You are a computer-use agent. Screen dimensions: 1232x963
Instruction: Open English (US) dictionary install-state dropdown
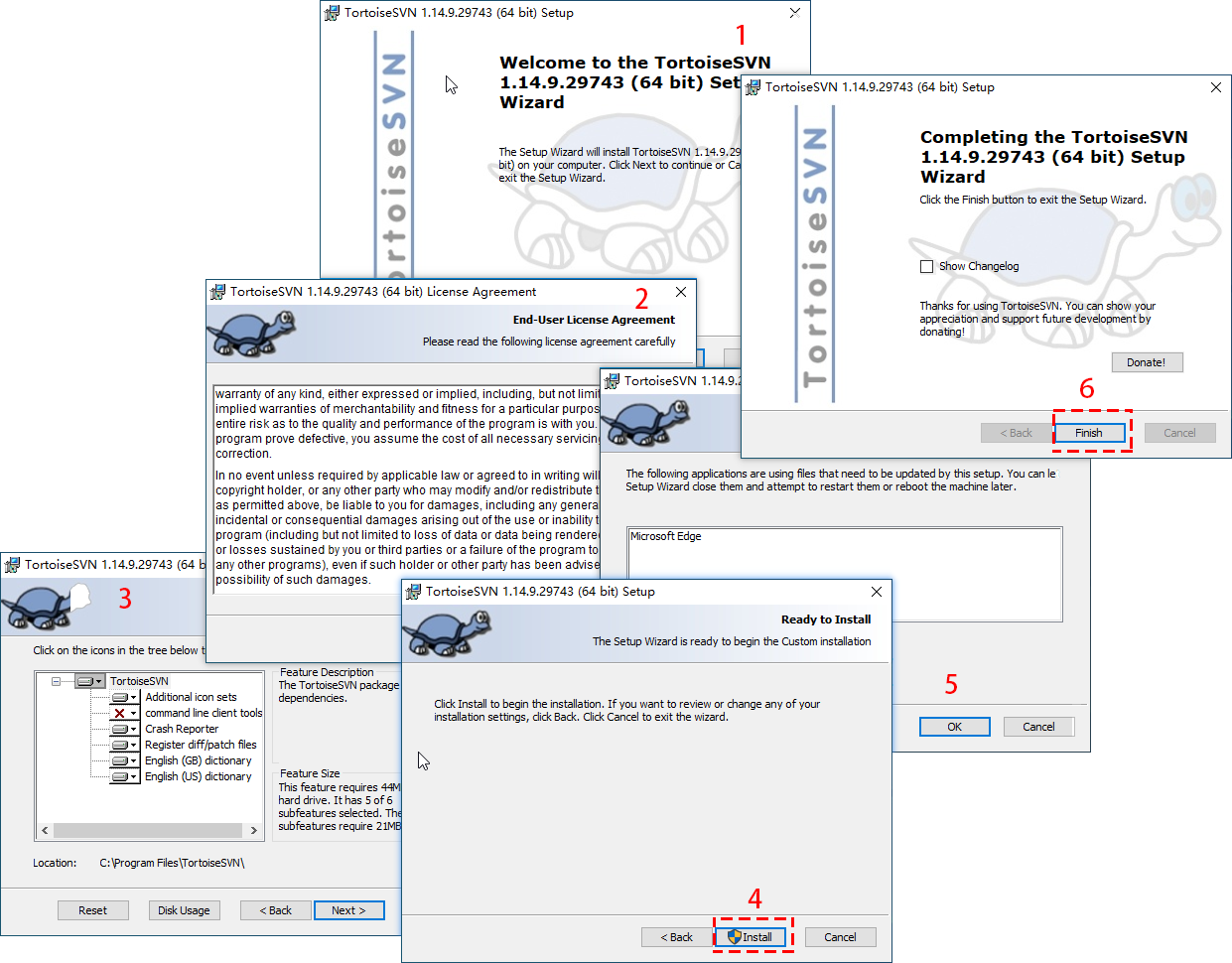point(124,776)
